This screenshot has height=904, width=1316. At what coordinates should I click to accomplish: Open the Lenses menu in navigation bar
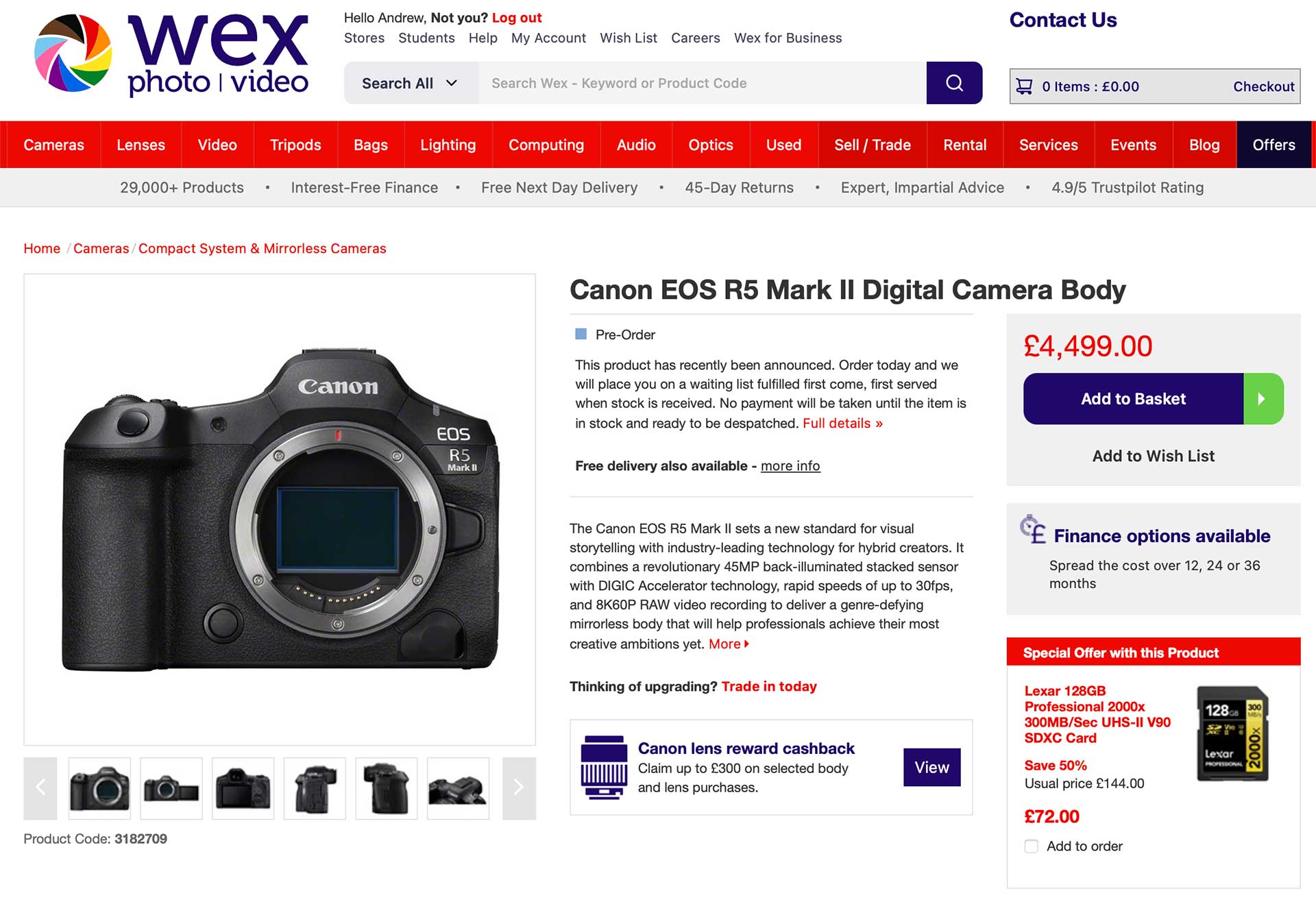141,145
